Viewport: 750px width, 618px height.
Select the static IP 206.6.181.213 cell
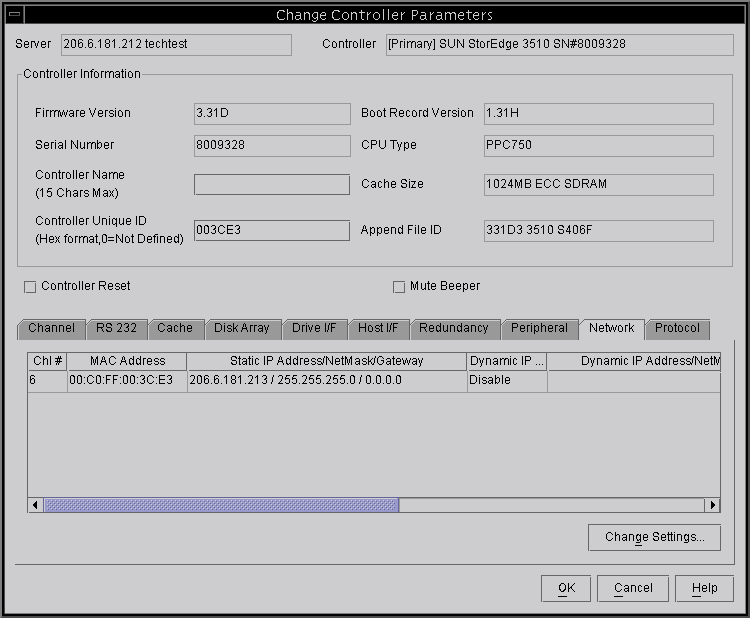pyautogui.click(x=327, y=381)
